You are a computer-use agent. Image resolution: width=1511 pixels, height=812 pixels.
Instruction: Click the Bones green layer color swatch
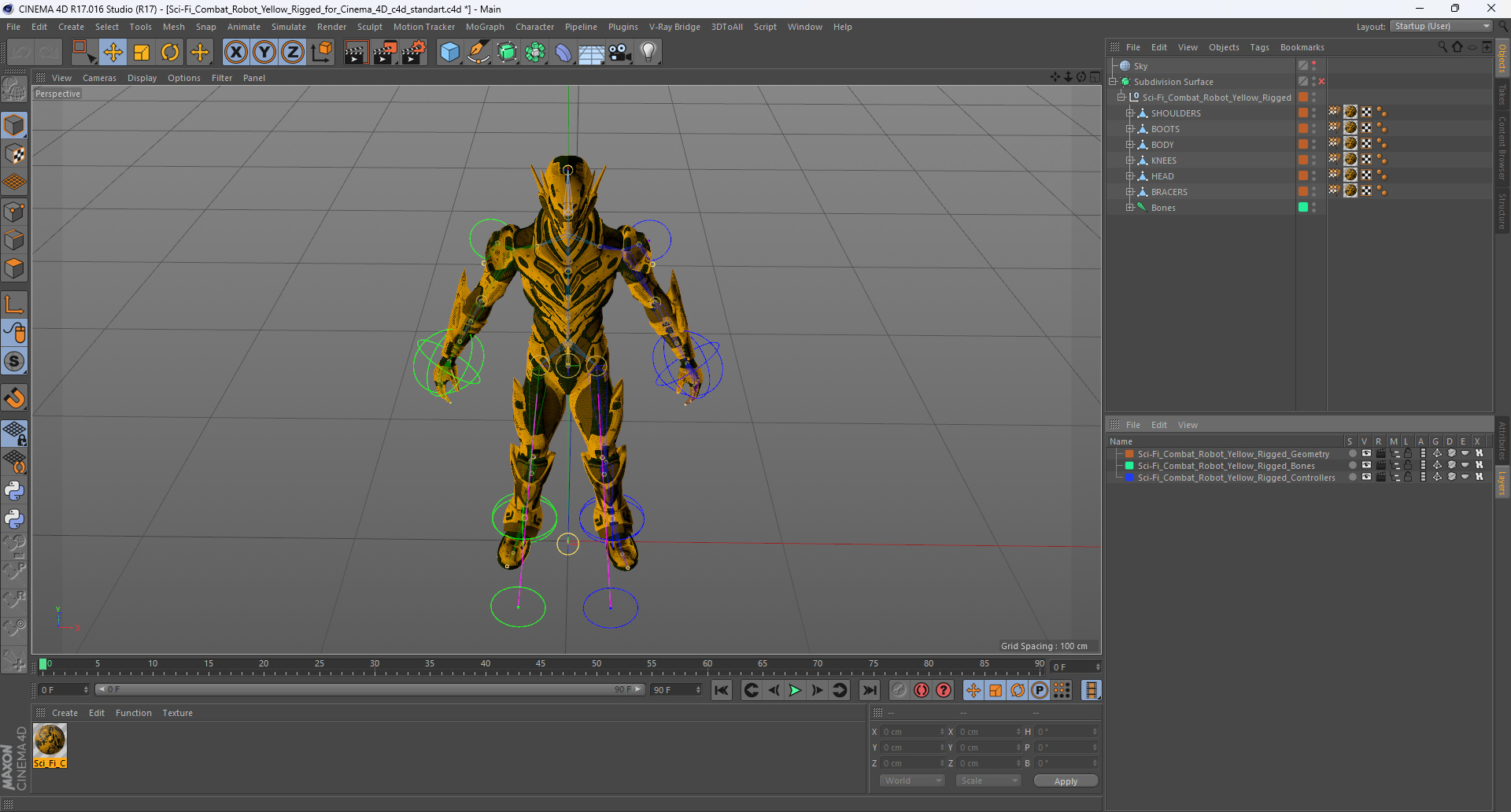[1303, 207]
